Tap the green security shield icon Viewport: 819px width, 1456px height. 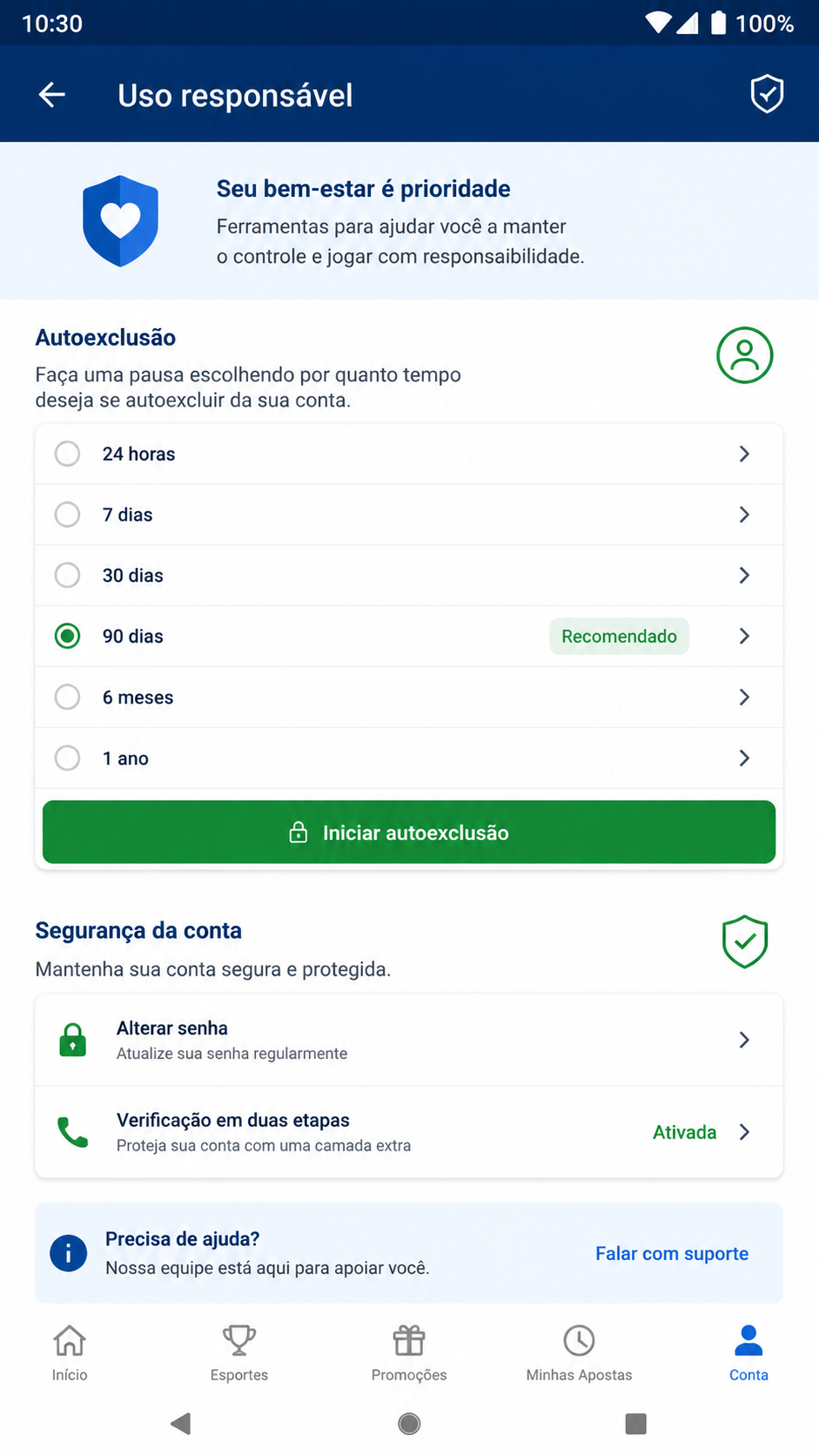tap(744, 941)
